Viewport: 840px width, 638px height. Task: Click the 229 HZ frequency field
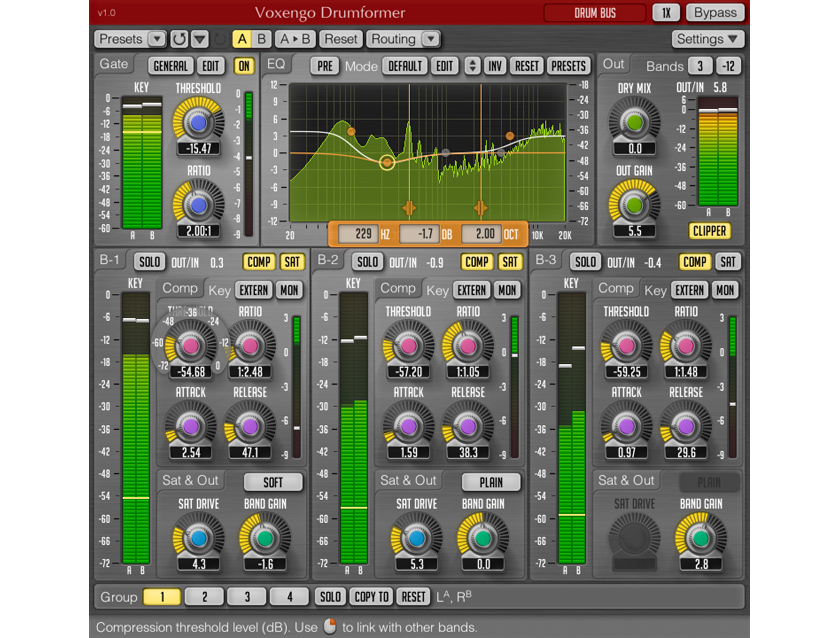(358, 234)
